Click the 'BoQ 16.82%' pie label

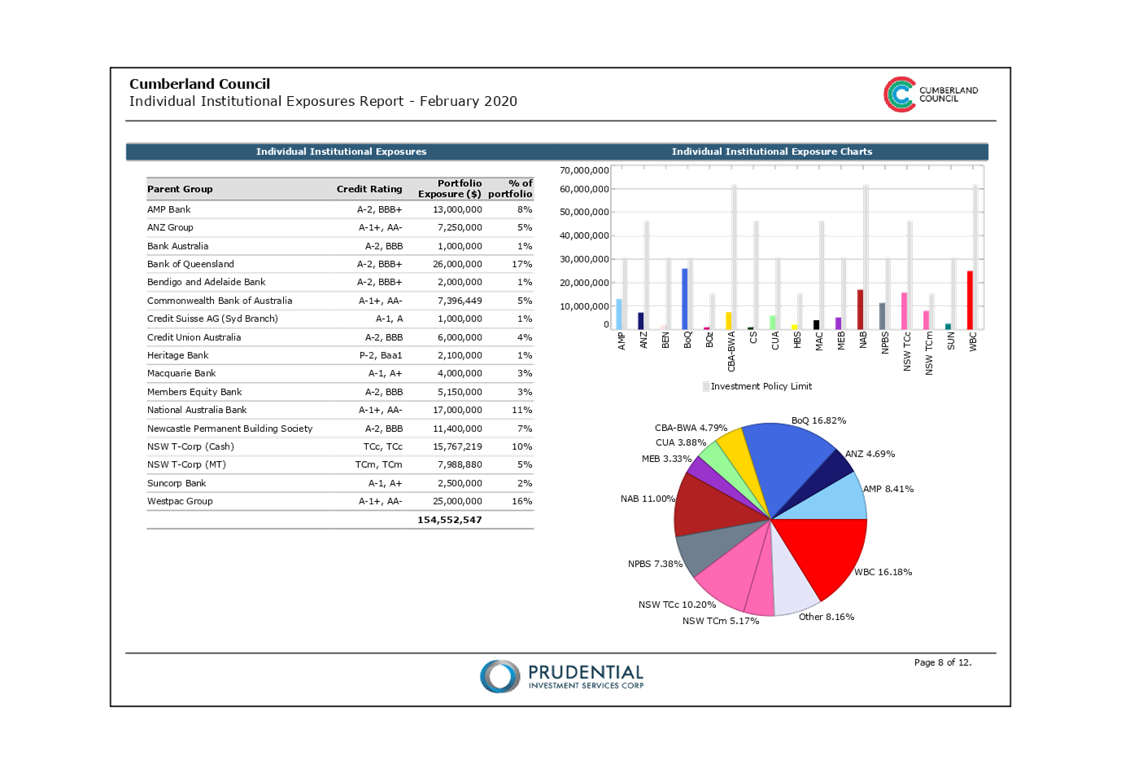[x=819, y=420]
